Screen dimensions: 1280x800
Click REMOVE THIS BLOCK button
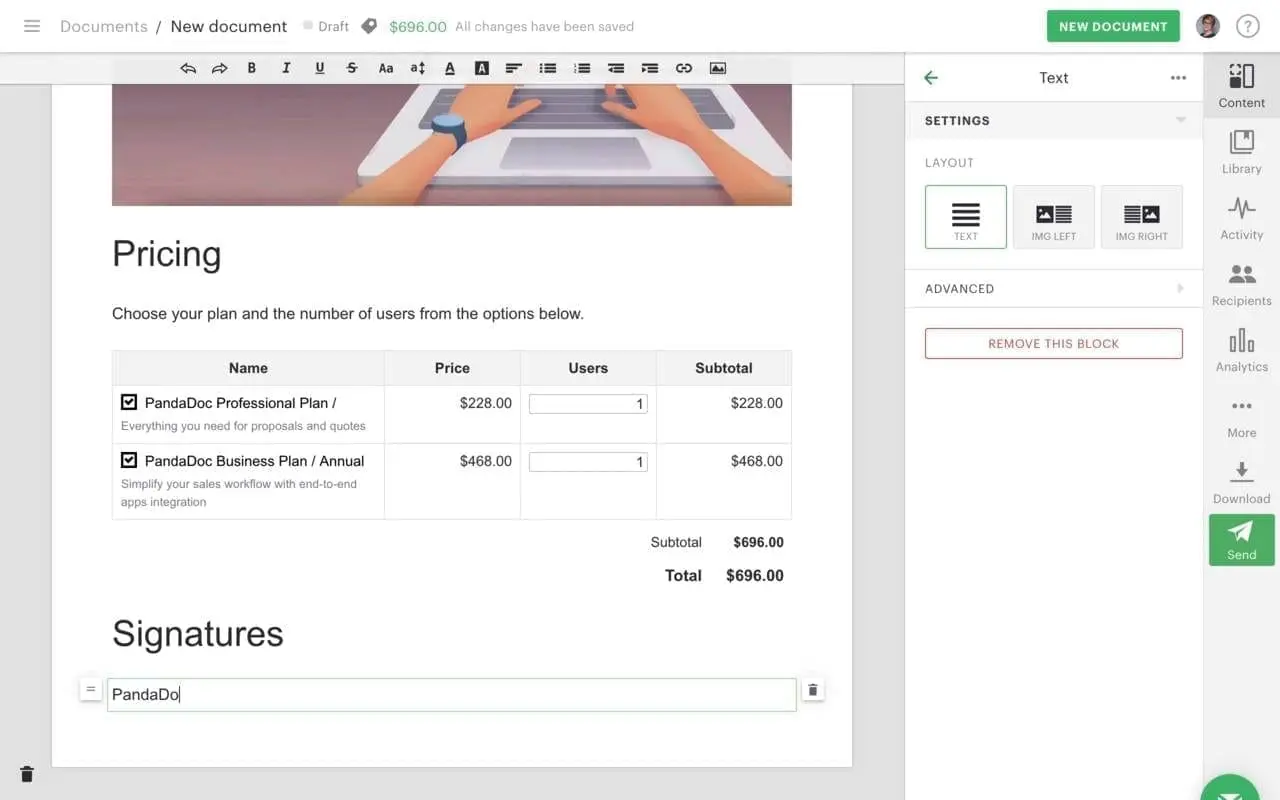pyautogui.click(x=1054, y=343)
